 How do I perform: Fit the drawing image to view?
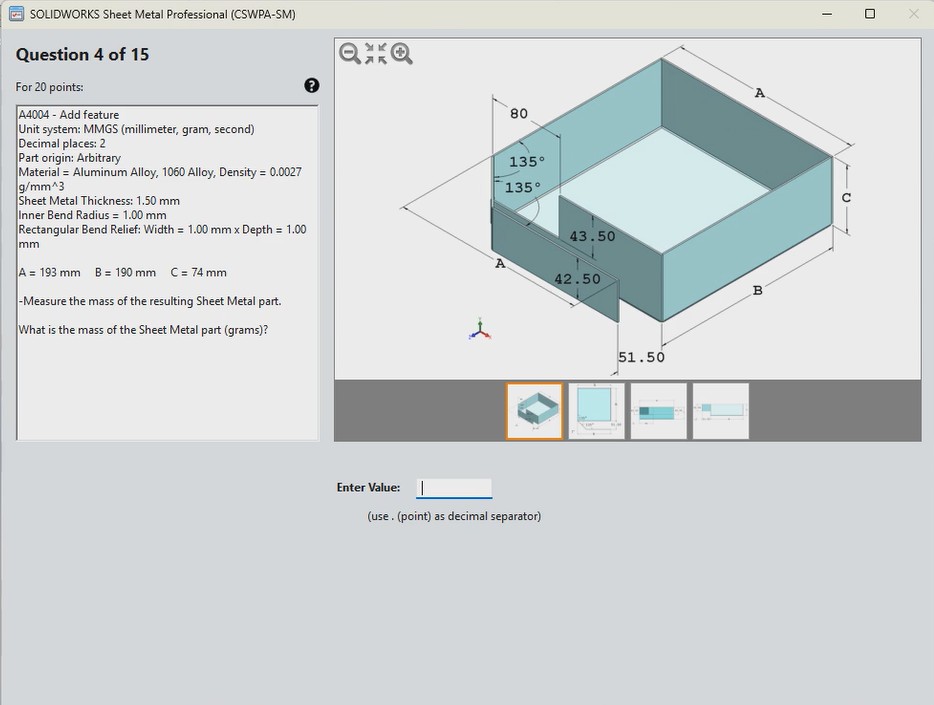(375, 53)
